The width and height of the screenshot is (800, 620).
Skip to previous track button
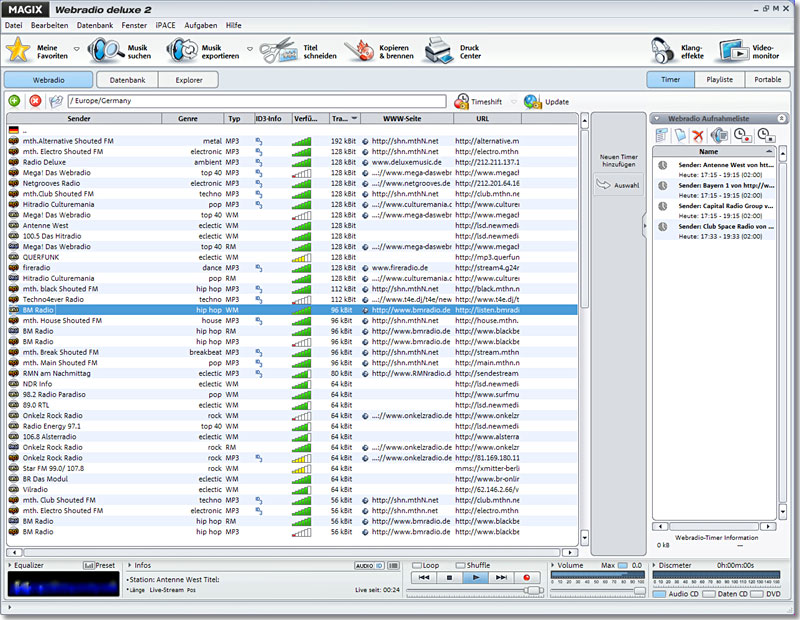pyautogui.click(x=424, y=578)
